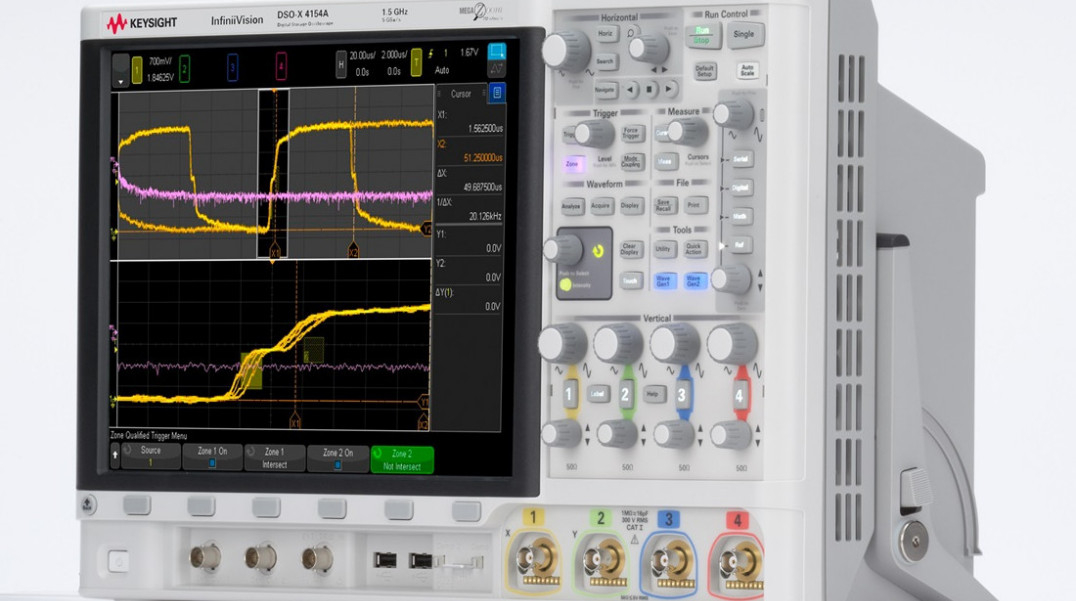Hit the Horiz button
Screen dimensions: 1076x601
click(x=605, y=34)
